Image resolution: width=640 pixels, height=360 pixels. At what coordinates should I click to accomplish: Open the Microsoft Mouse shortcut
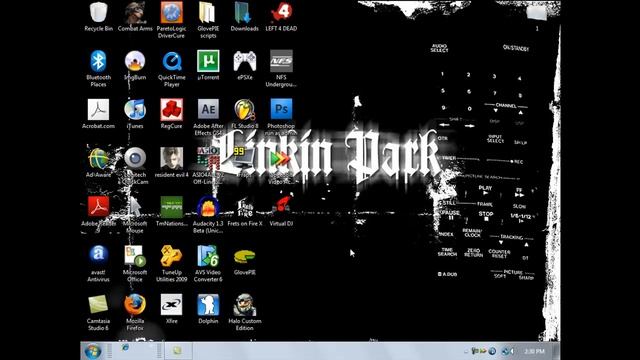tap(135, 214)
